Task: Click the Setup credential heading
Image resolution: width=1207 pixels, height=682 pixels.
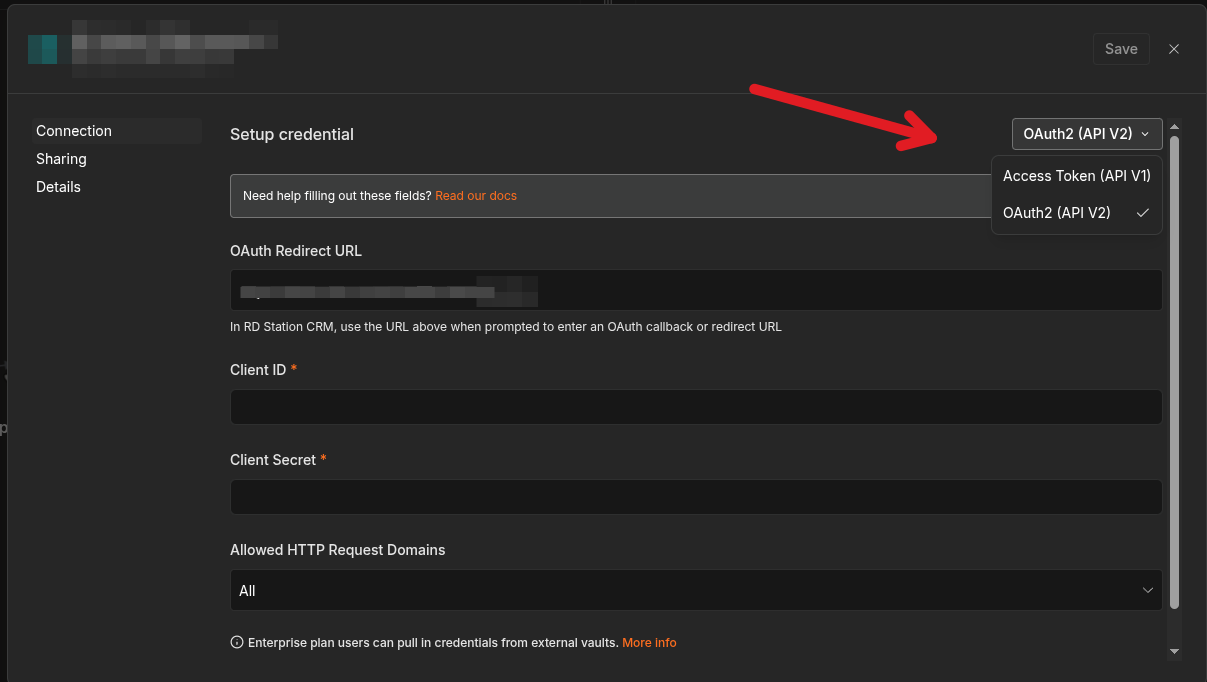Action: [292, 134]
